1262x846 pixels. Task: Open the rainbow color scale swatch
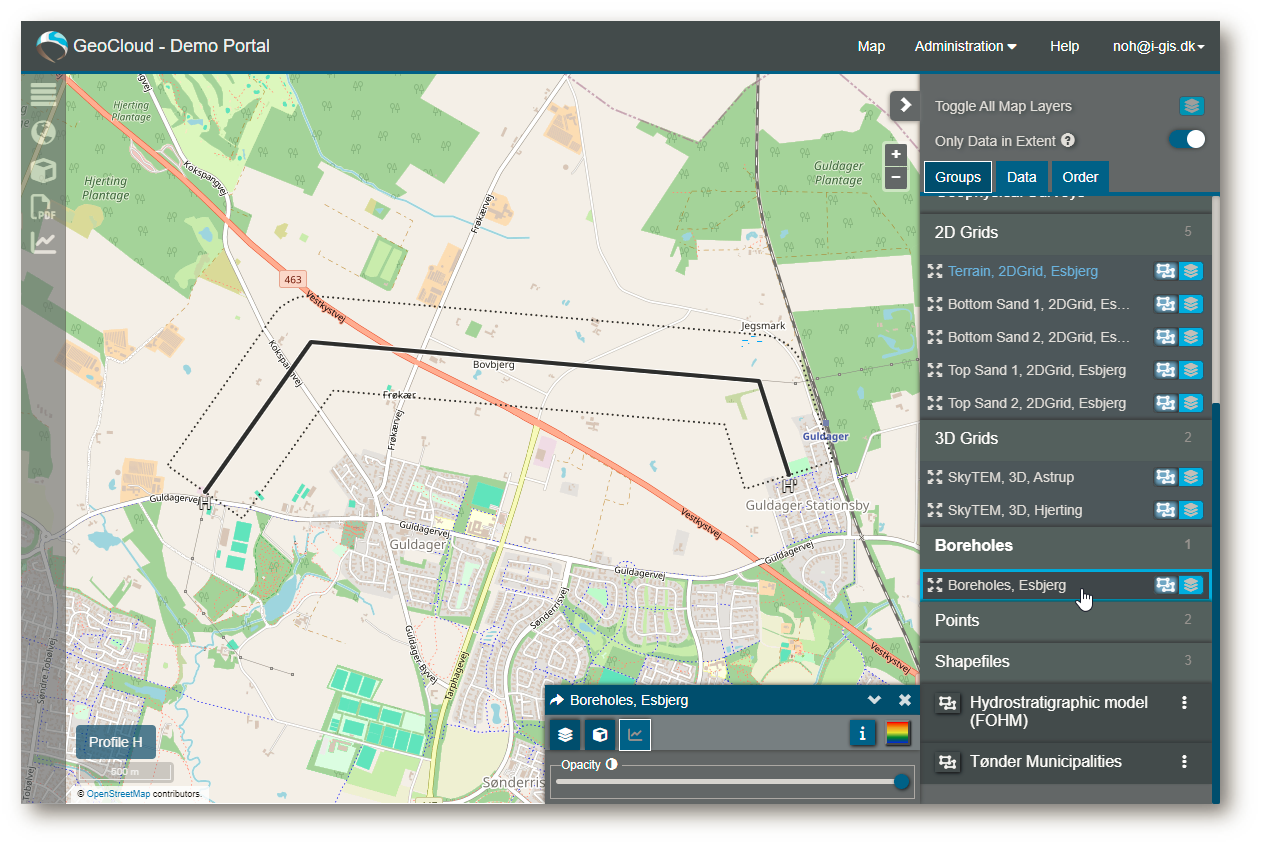coord(898,734)
